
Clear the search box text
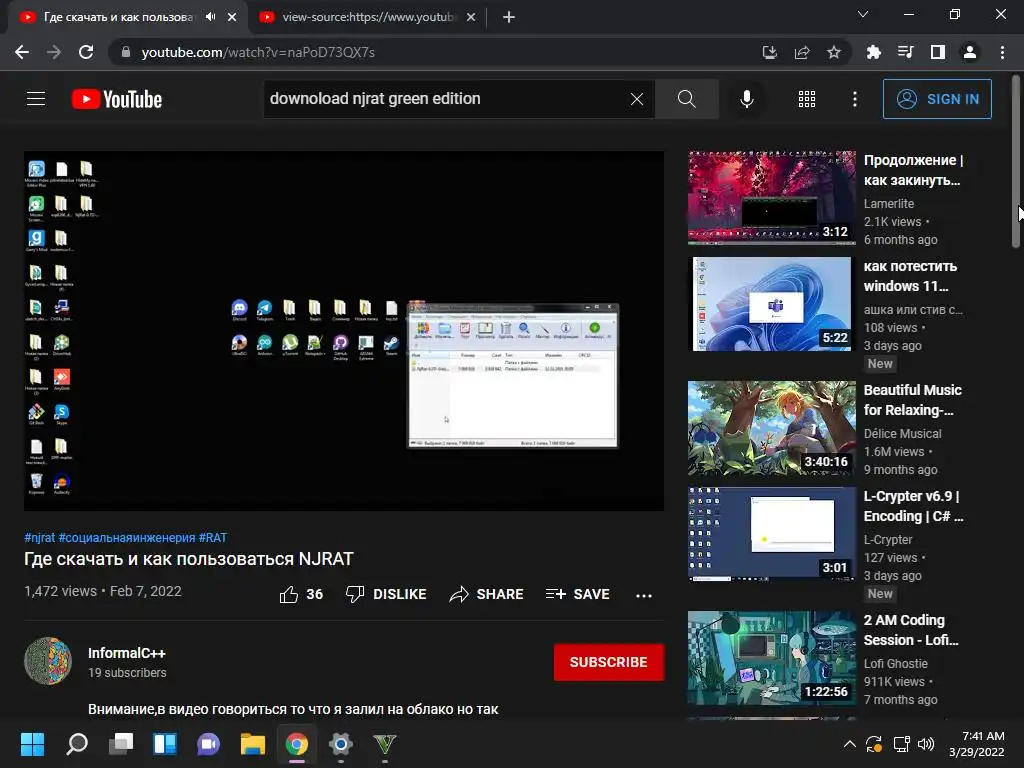click(x=637, y=99)
